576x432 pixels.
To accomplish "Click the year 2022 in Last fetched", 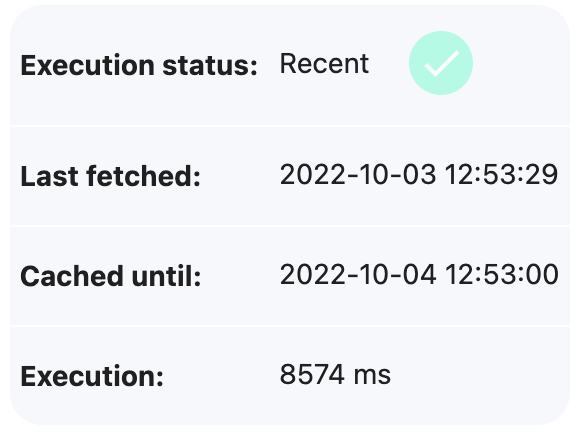I will 313,174.
